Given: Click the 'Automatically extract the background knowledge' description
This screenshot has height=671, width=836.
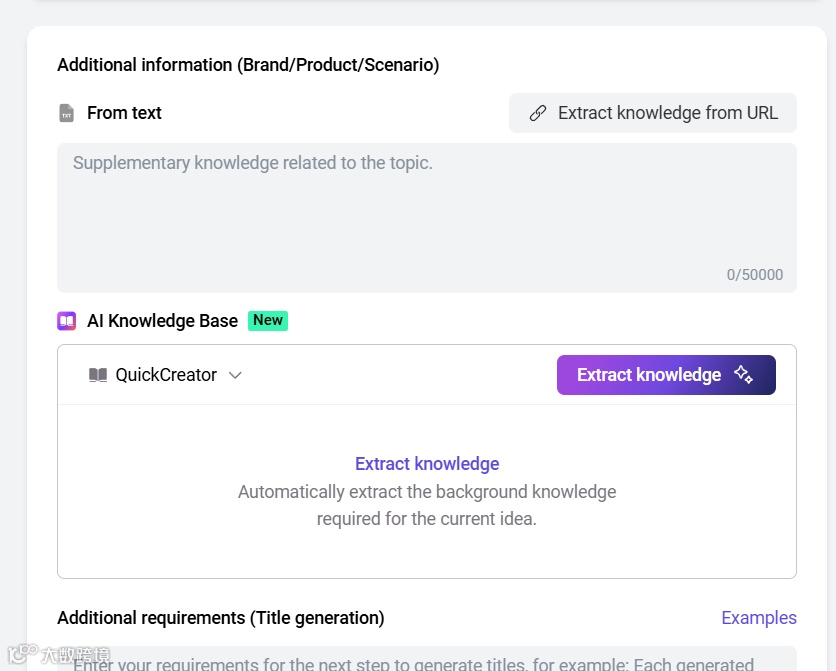Looking at the screenshot, I should pos(427,505).
